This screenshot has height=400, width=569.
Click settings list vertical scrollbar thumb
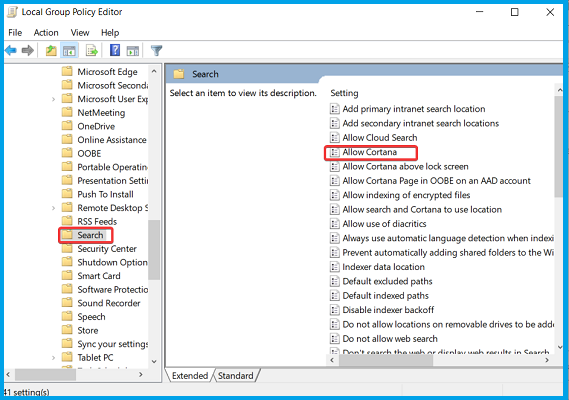tap(559, 147)
